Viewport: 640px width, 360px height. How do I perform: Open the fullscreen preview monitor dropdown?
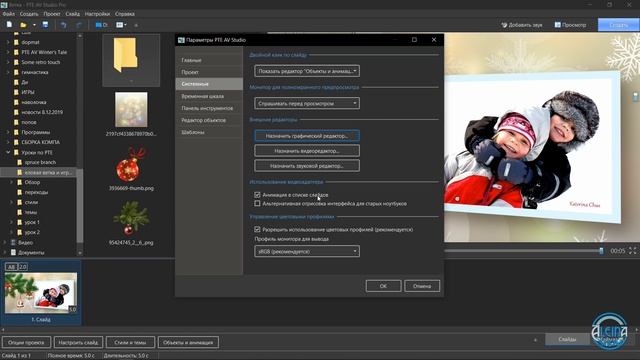pos(307,103)
